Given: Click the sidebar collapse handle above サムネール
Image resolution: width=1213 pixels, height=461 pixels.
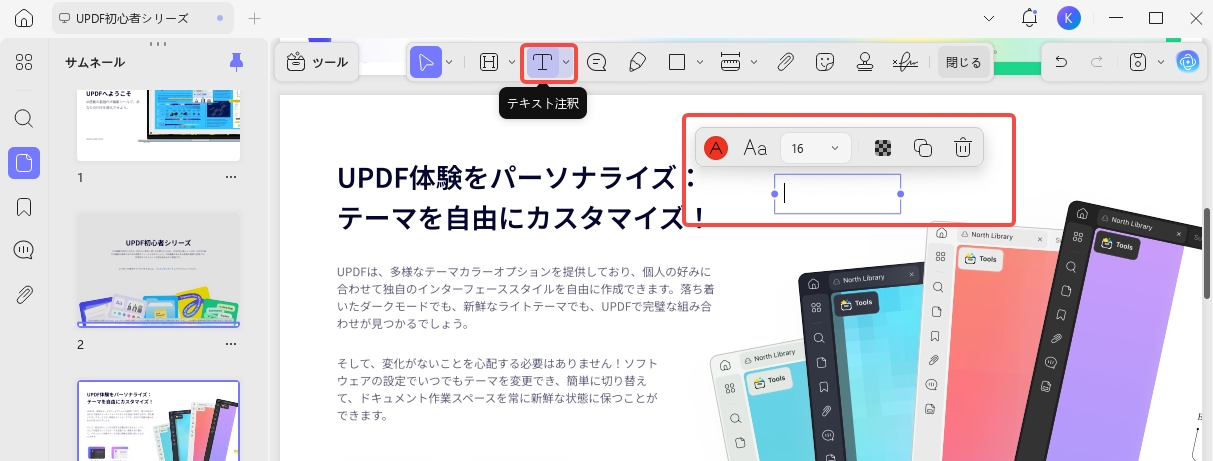Looking at the screenshot, I should click(159, 44).
